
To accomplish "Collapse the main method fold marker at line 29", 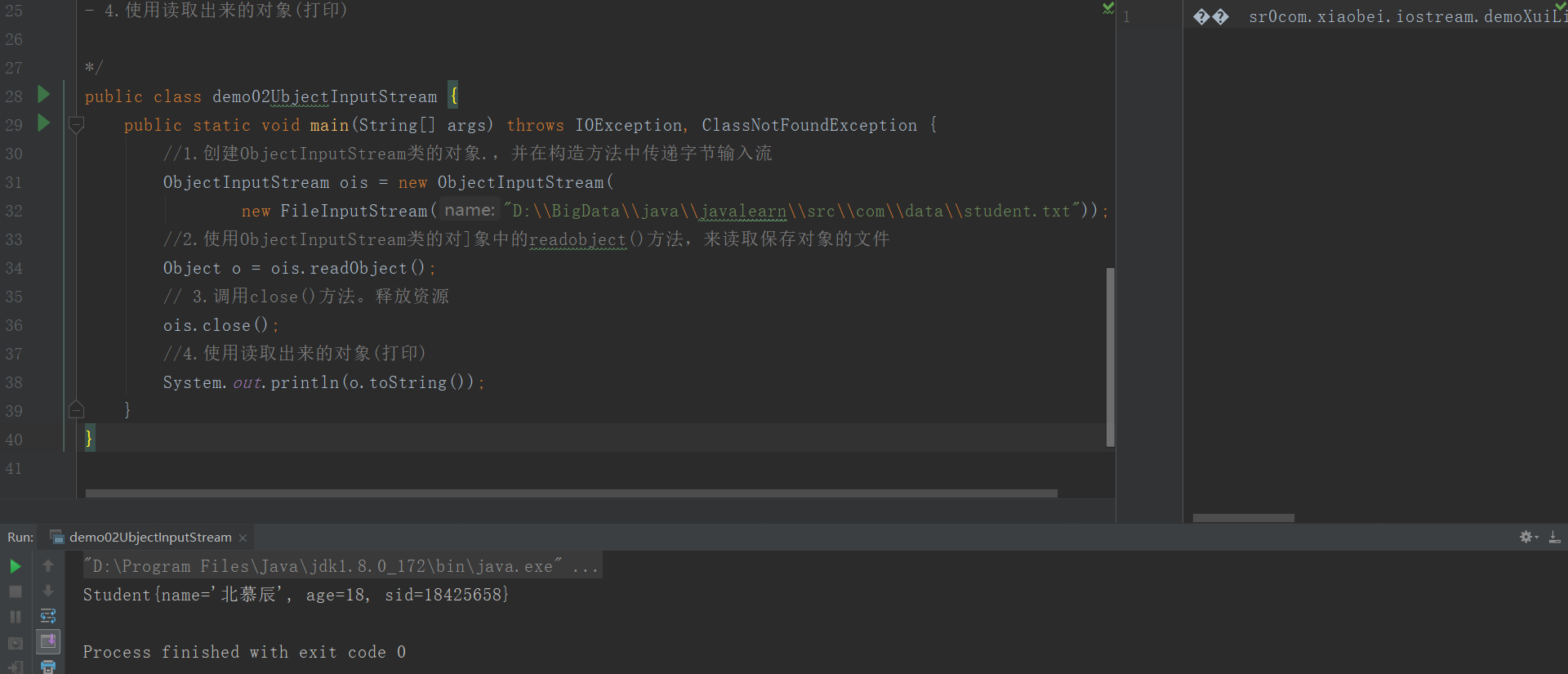I will (x=76, y=125).
